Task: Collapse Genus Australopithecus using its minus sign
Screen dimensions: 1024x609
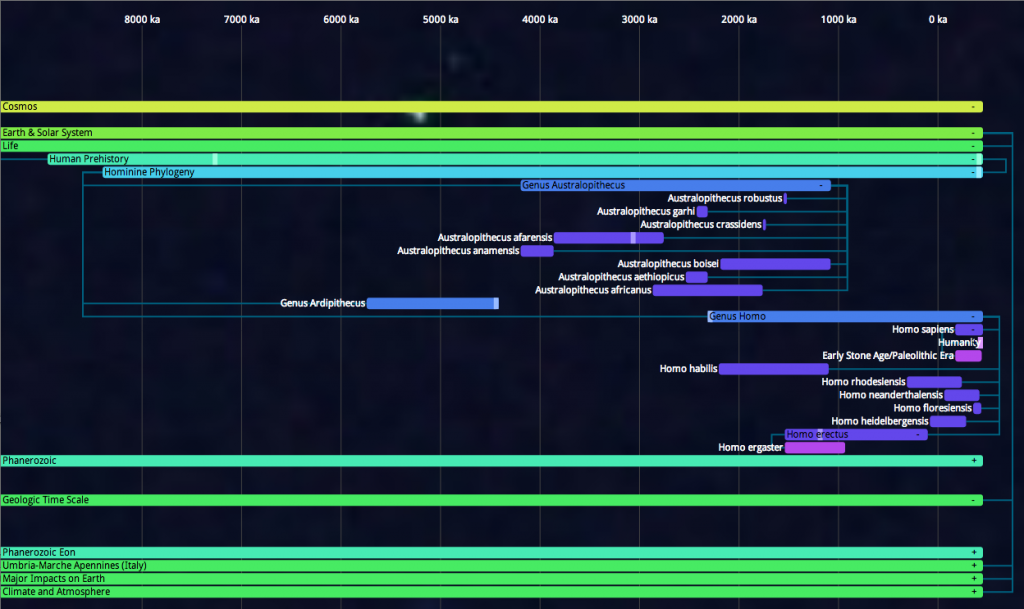Action: tap(821, 185)
